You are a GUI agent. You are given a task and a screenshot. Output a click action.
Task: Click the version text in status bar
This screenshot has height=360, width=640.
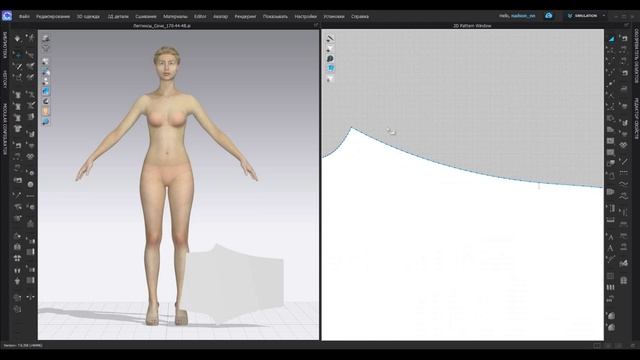coord(23,345)
